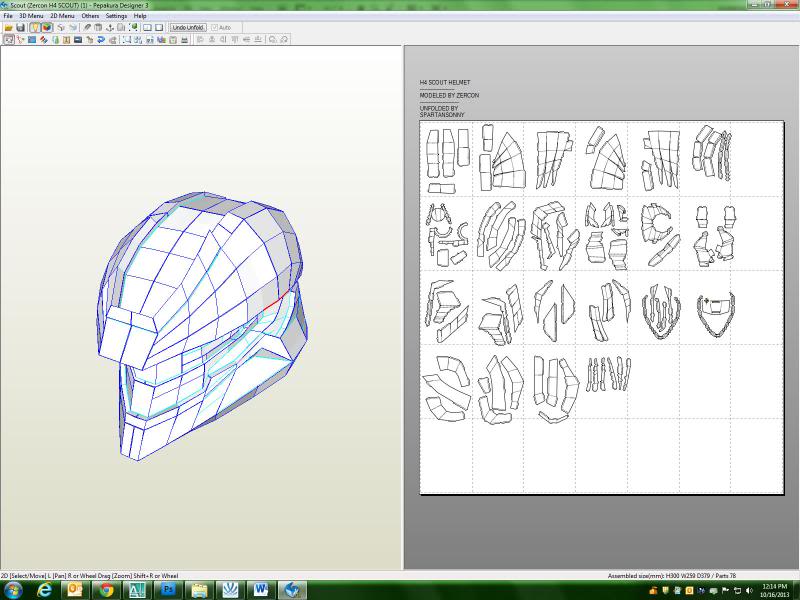Open Outlook from the taskbar
Viewport: 800px width, 600px height.
[x=76, y=590]
